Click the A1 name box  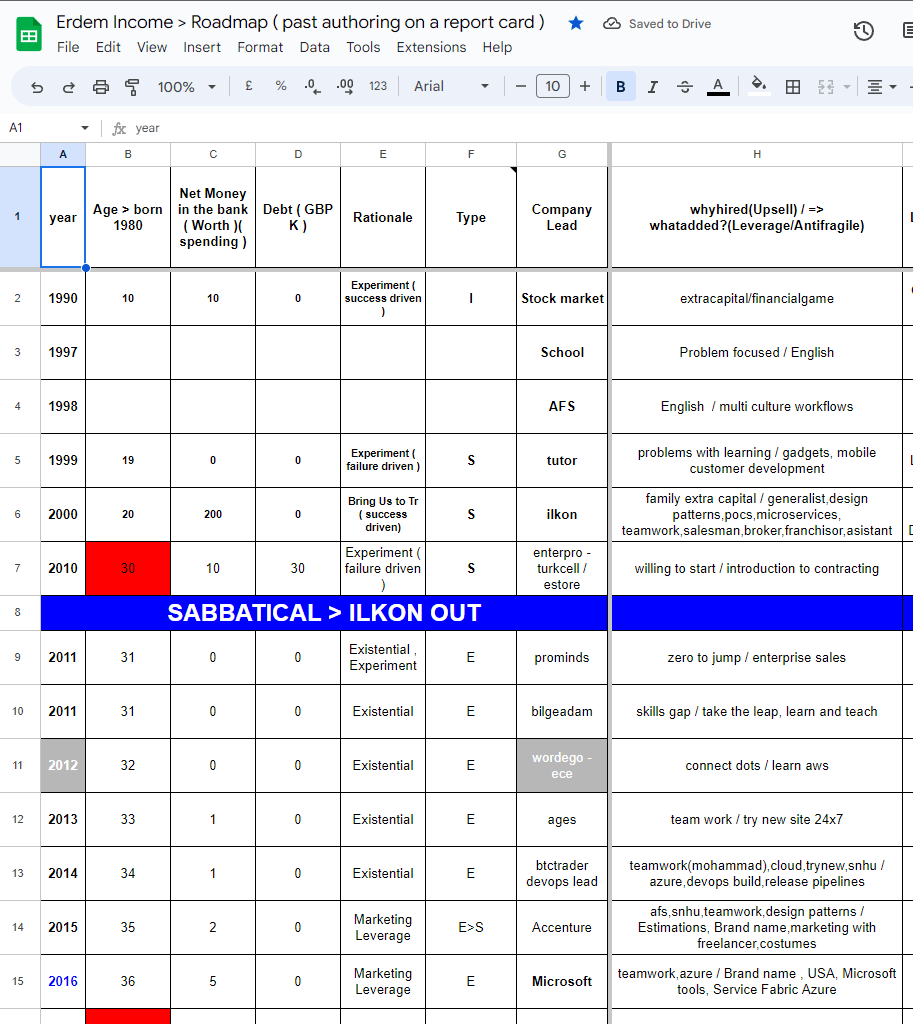(39, 128)
